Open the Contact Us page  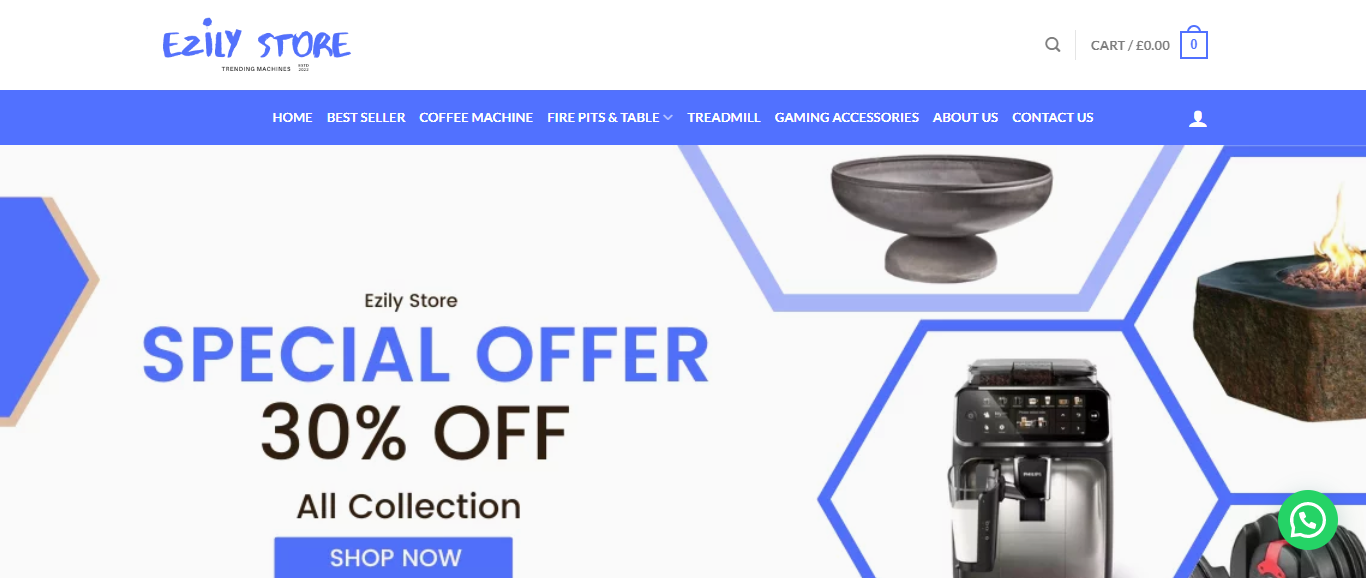[1053, 118]
